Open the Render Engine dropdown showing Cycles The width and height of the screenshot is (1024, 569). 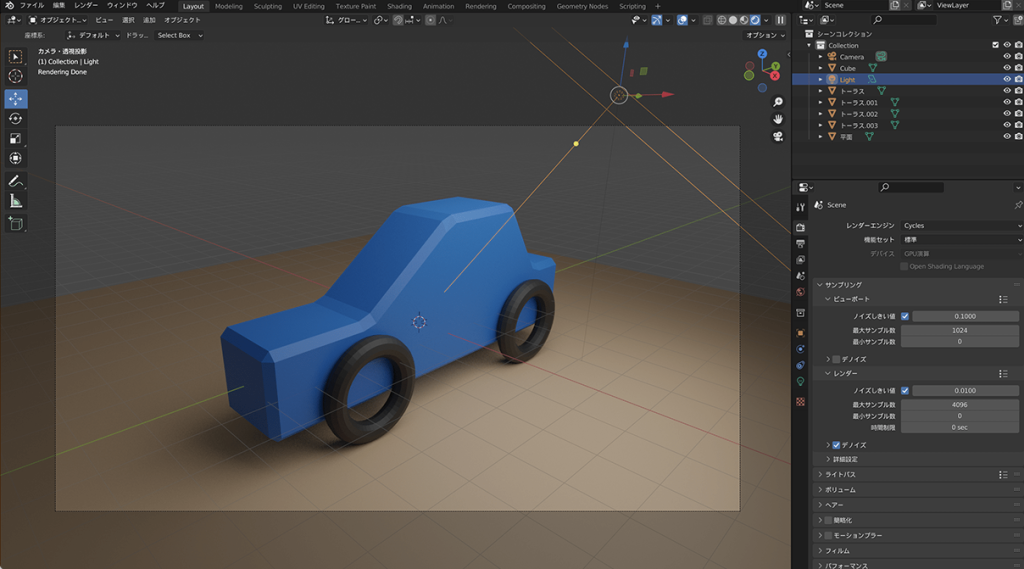[960, 226]
